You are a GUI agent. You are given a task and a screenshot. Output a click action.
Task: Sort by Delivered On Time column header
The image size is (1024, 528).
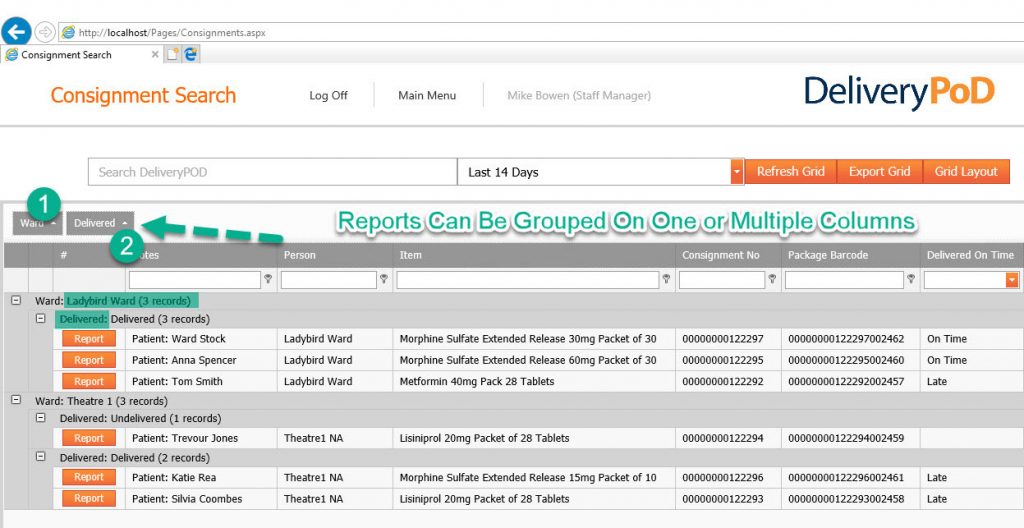tap(970, 255)
